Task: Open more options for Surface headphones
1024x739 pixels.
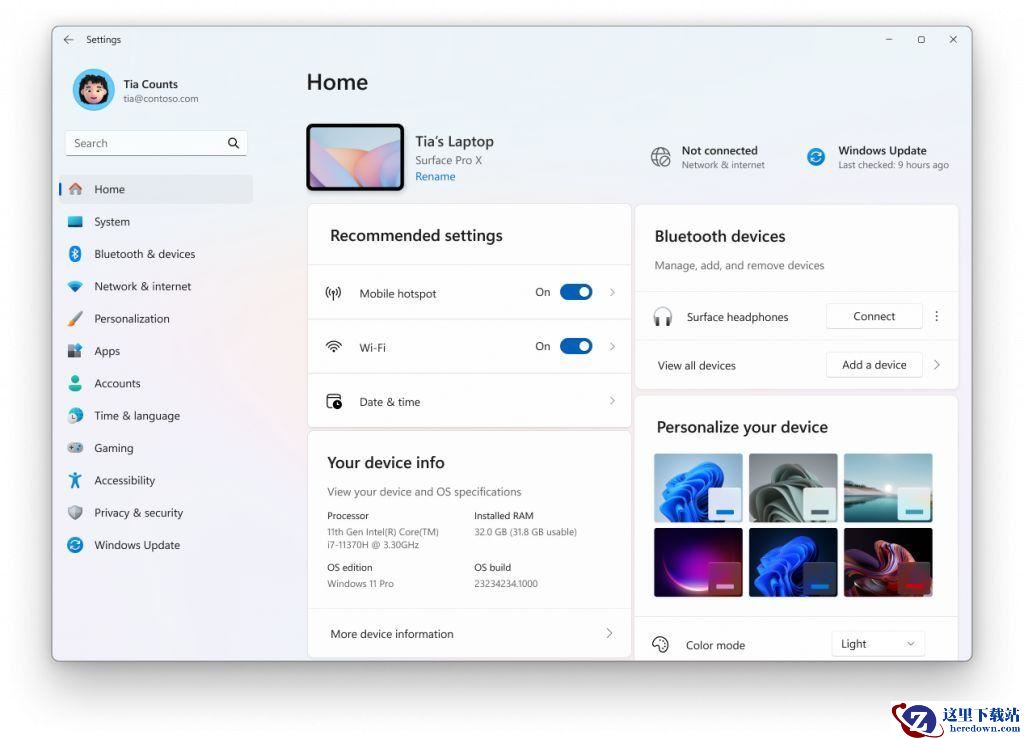Action: (x=936, y=316)
